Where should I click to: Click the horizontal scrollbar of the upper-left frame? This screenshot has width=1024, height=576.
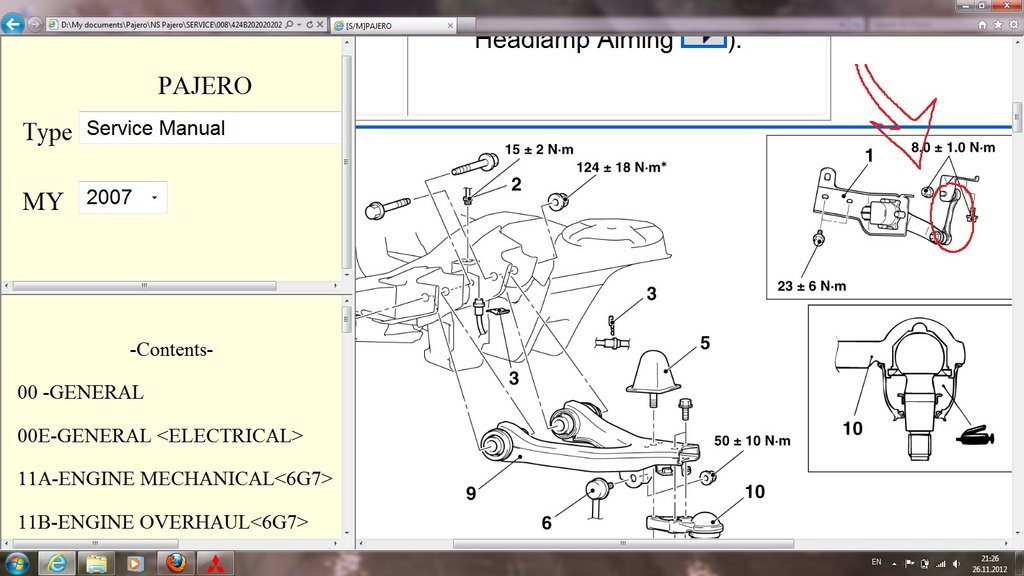tap(171, 286)
